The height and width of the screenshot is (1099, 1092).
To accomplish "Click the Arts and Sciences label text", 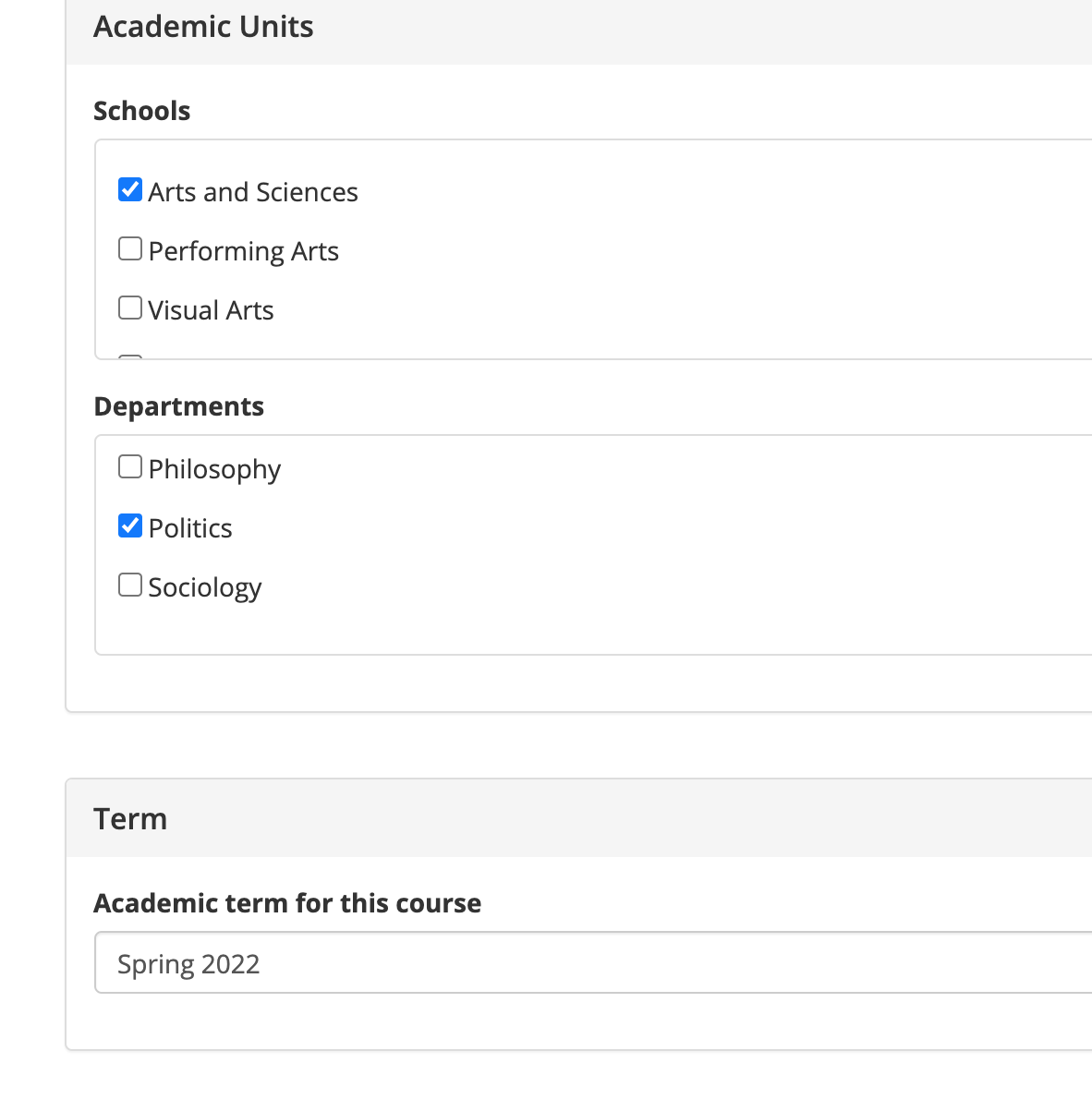I will pos(252,192).
